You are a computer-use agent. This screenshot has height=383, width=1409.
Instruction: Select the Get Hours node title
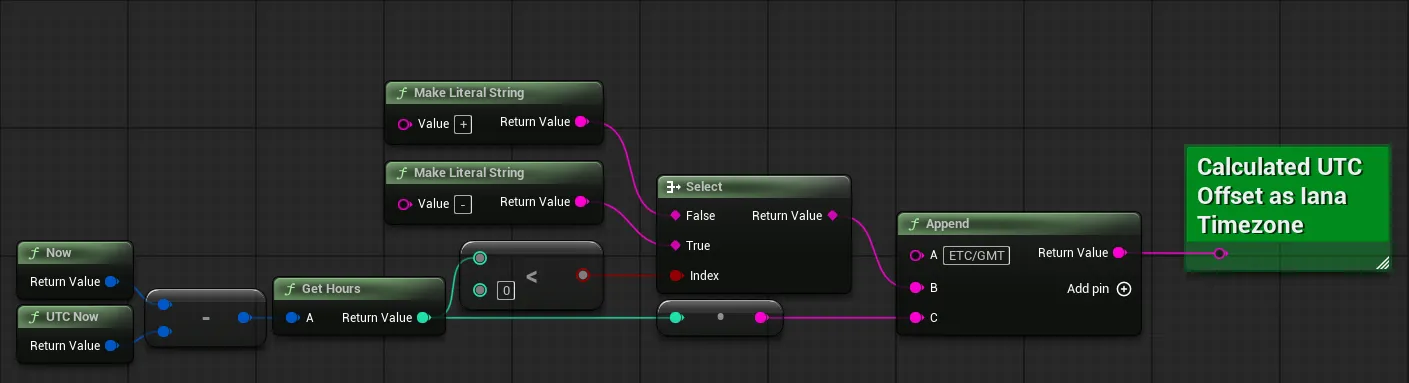tap(331, 289)
